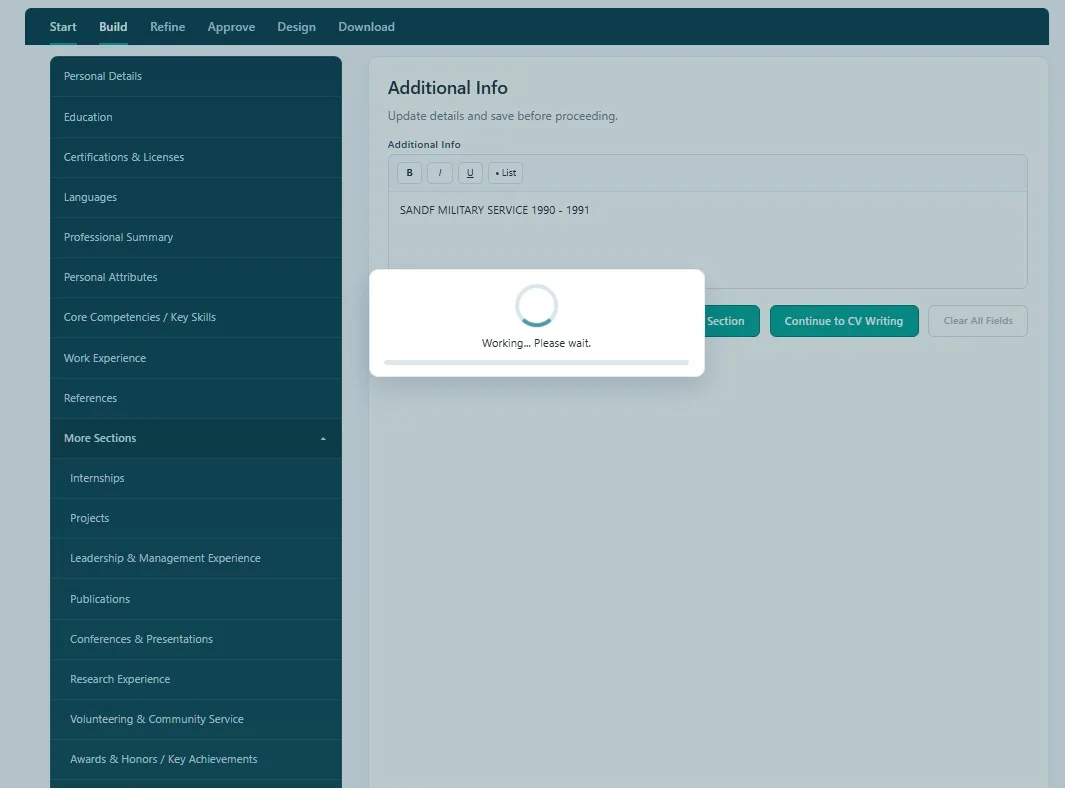Select Professional Summary section
Screen dimensions: 1065x790
[x=196, y=237]
